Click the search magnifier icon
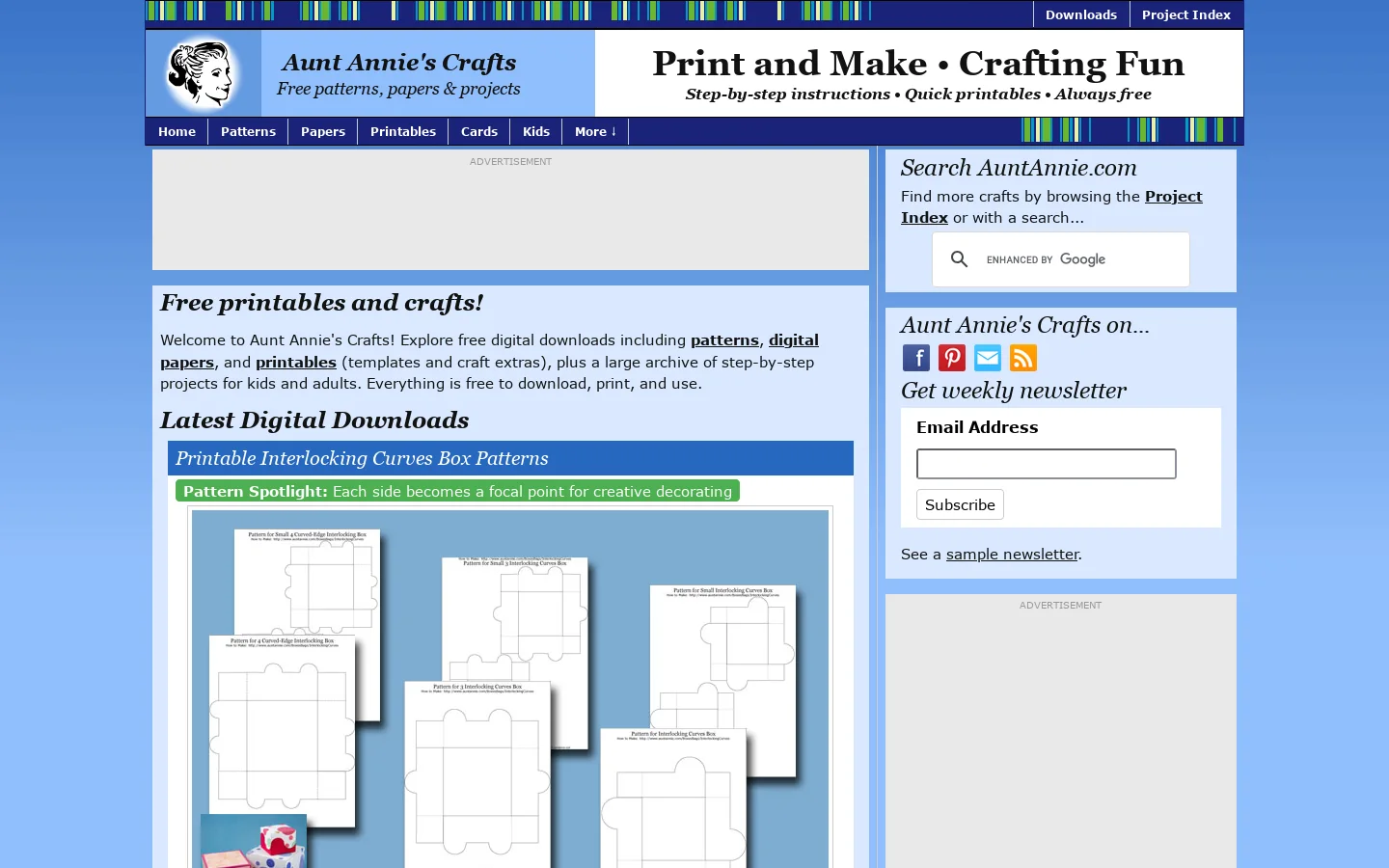 [959, 259]
